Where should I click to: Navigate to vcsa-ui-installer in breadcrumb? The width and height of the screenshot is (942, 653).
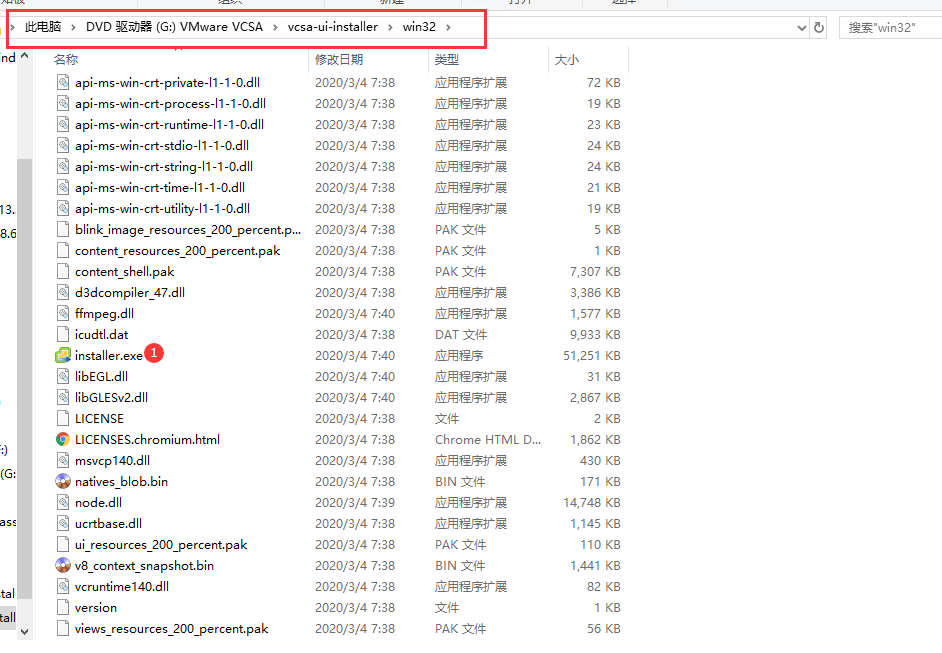point(332,27)
